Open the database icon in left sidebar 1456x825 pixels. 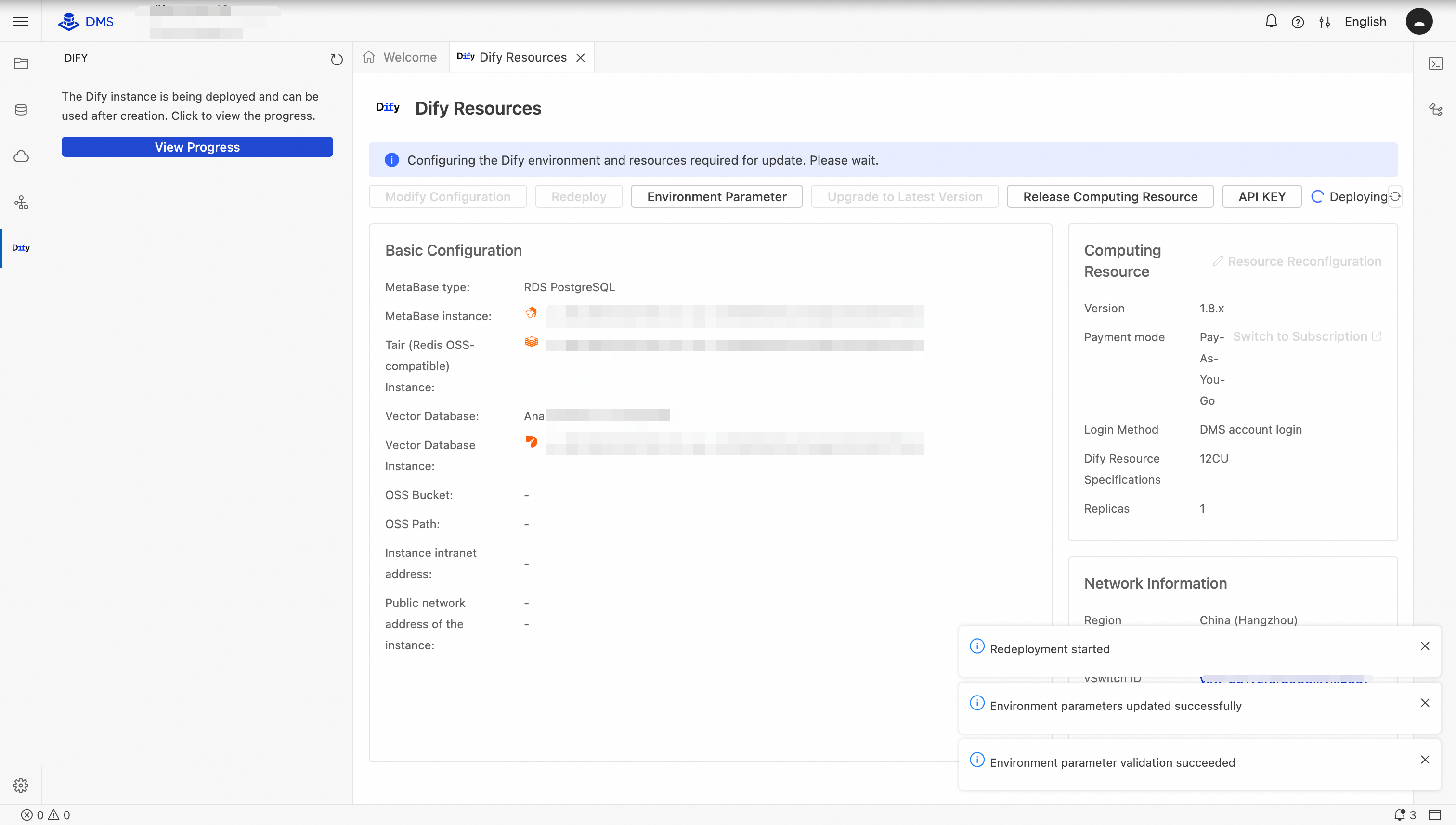(21, 110)
